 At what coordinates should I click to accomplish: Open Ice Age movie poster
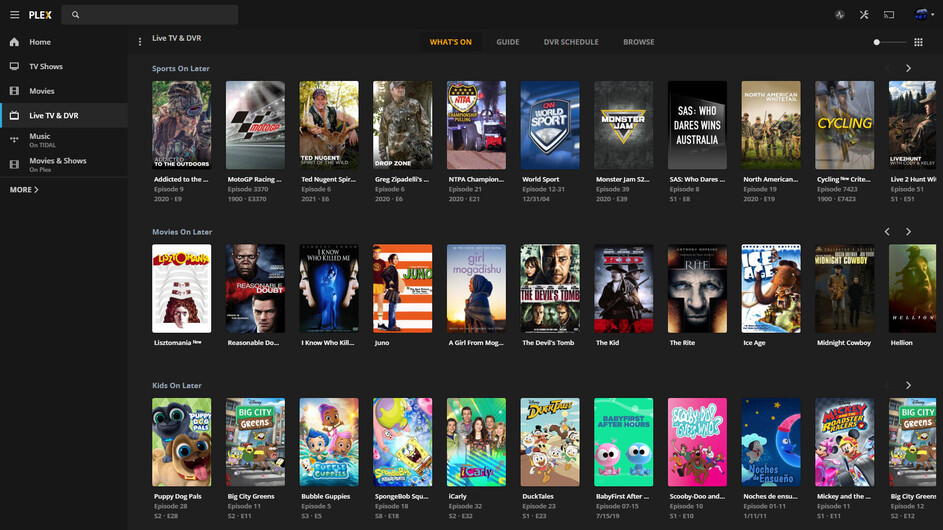[771, 289]
